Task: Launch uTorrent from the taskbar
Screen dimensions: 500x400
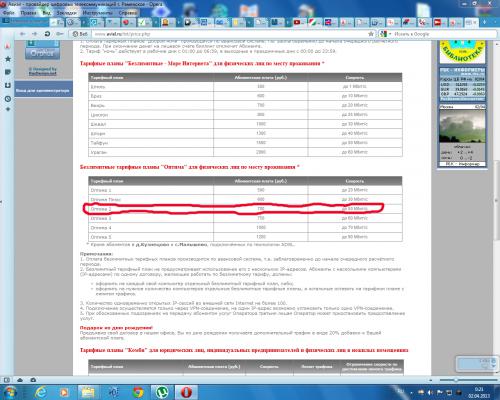Action: [162, 392]
